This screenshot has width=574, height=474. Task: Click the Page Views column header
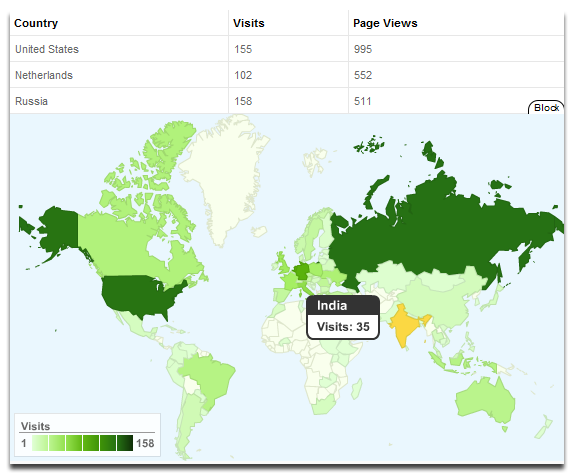385,23
